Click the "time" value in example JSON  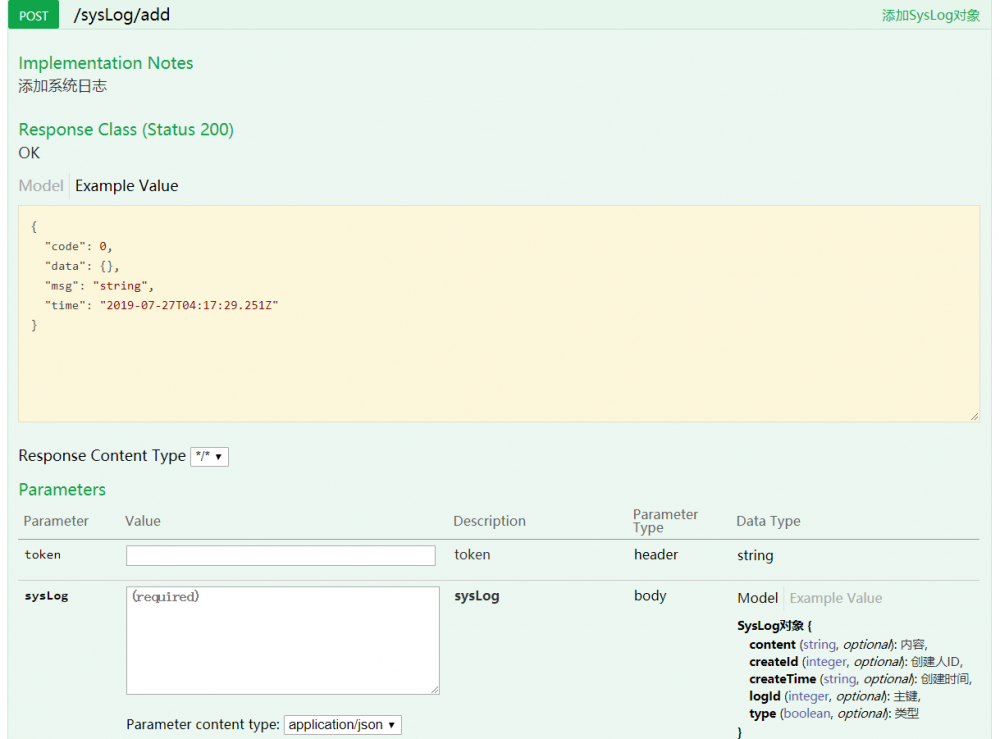pos(189,305)
